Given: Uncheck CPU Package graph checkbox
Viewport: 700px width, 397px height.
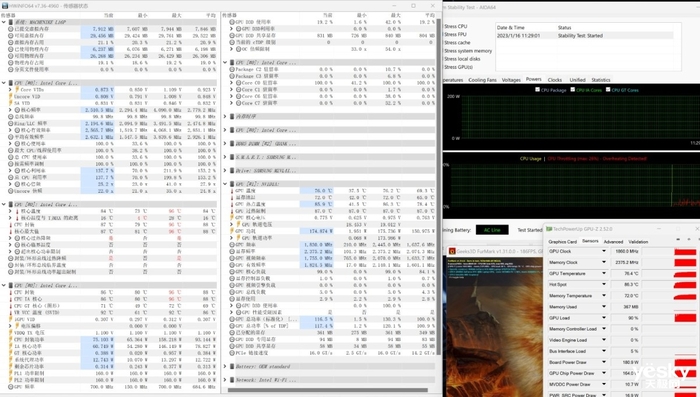Looking at the screenshot, I should point(538,90).
